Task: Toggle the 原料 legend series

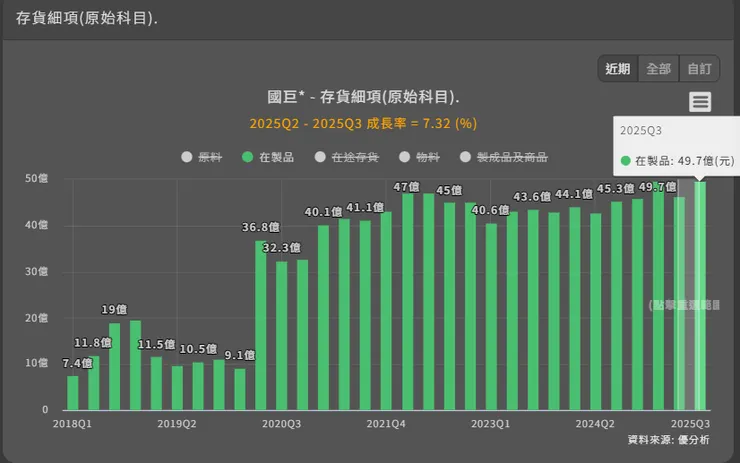Action: point(202,157)
